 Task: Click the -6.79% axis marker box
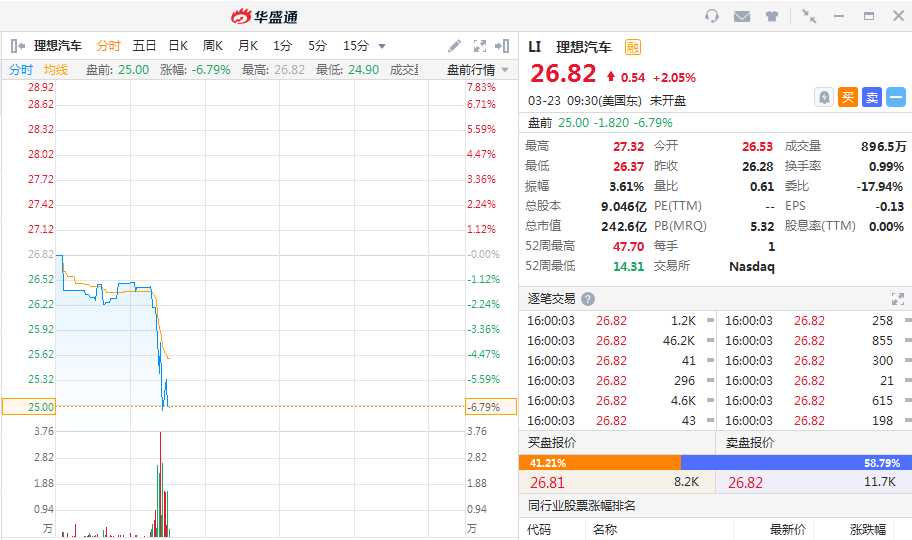click(491, 407)
